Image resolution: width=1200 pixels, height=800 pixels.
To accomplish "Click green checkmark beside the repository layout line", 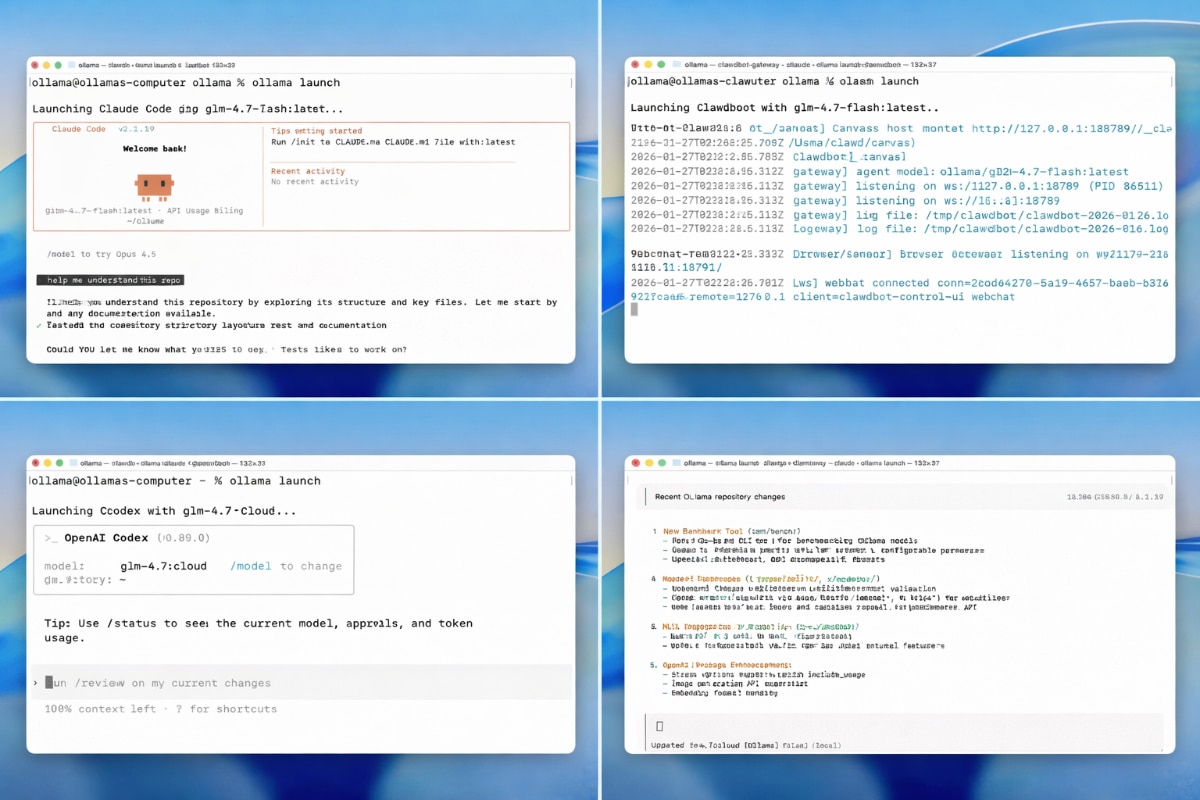I will [38, 325].
